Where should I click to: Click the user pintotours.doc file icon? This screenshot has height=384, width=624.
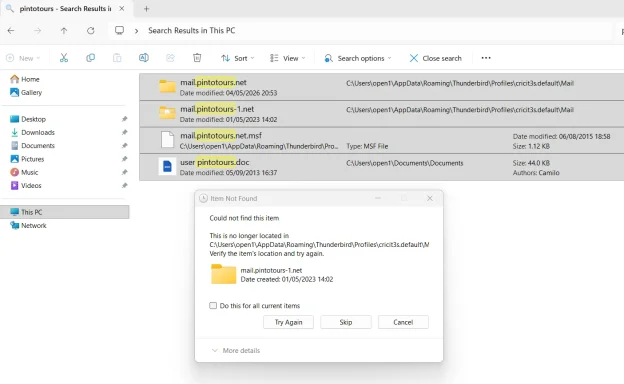tap(167, 166)
